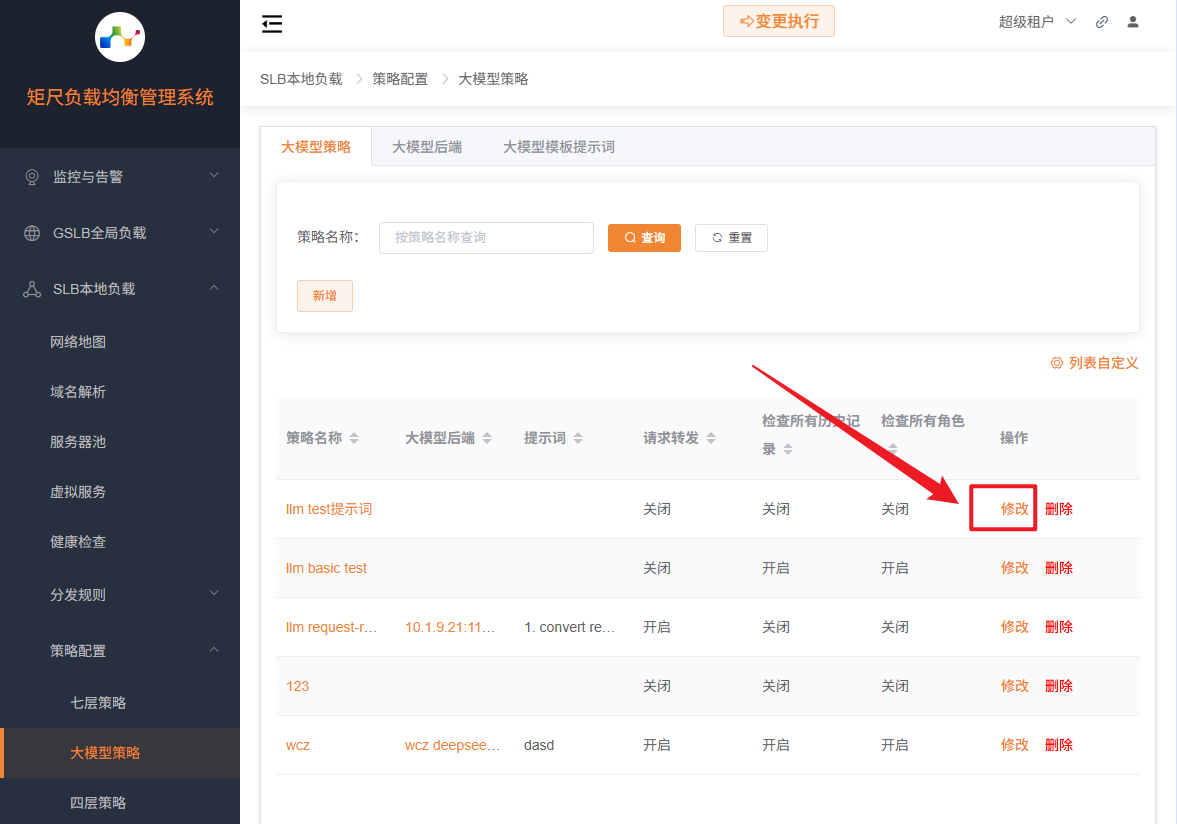The width and height of the screenshot is (1177, 824).
Task: Click the 策略名称 search input field
Action: coord(486,237)
